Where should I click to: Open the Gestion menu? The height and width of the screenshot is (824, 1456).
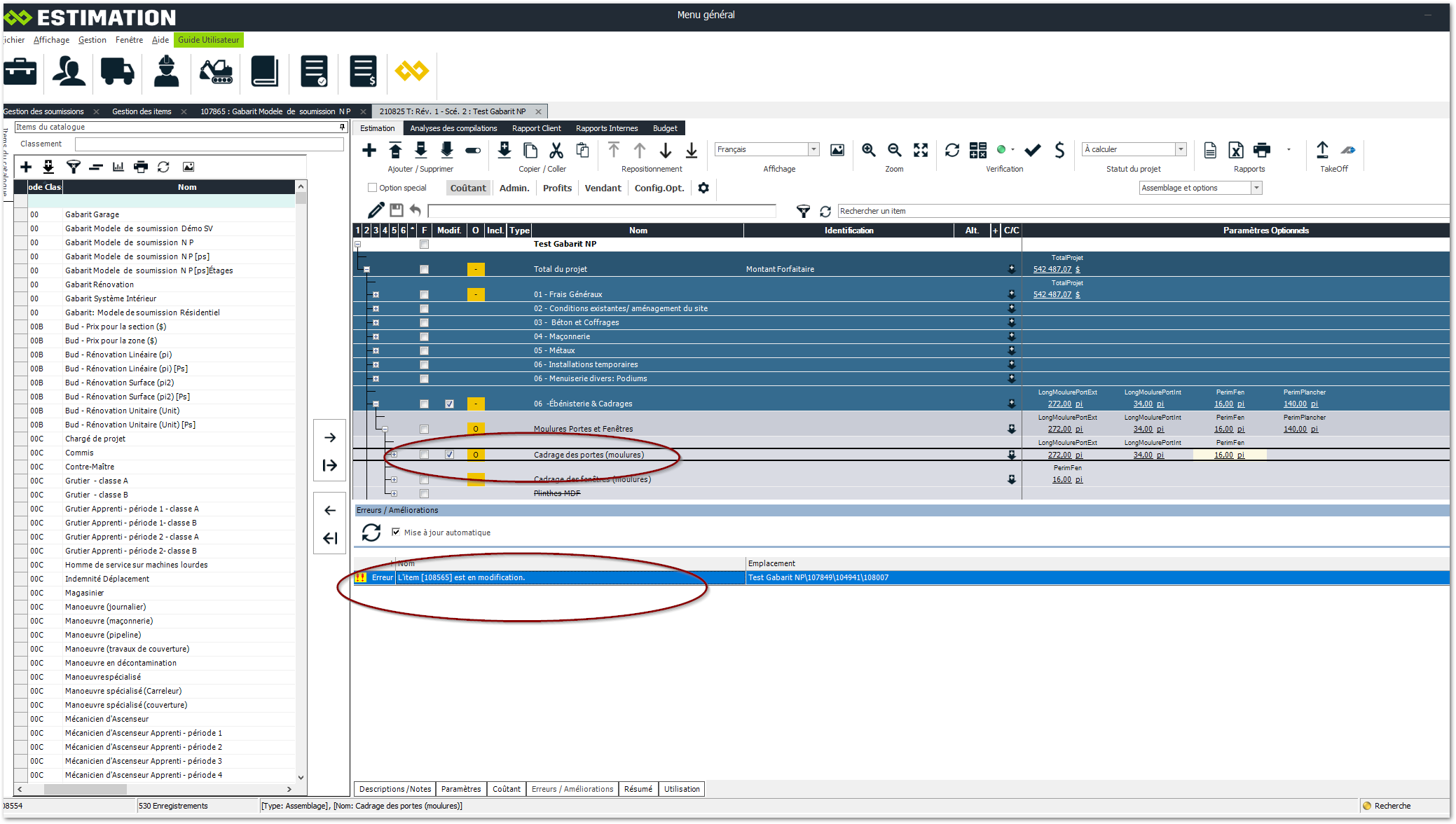[x=92, y=40]
